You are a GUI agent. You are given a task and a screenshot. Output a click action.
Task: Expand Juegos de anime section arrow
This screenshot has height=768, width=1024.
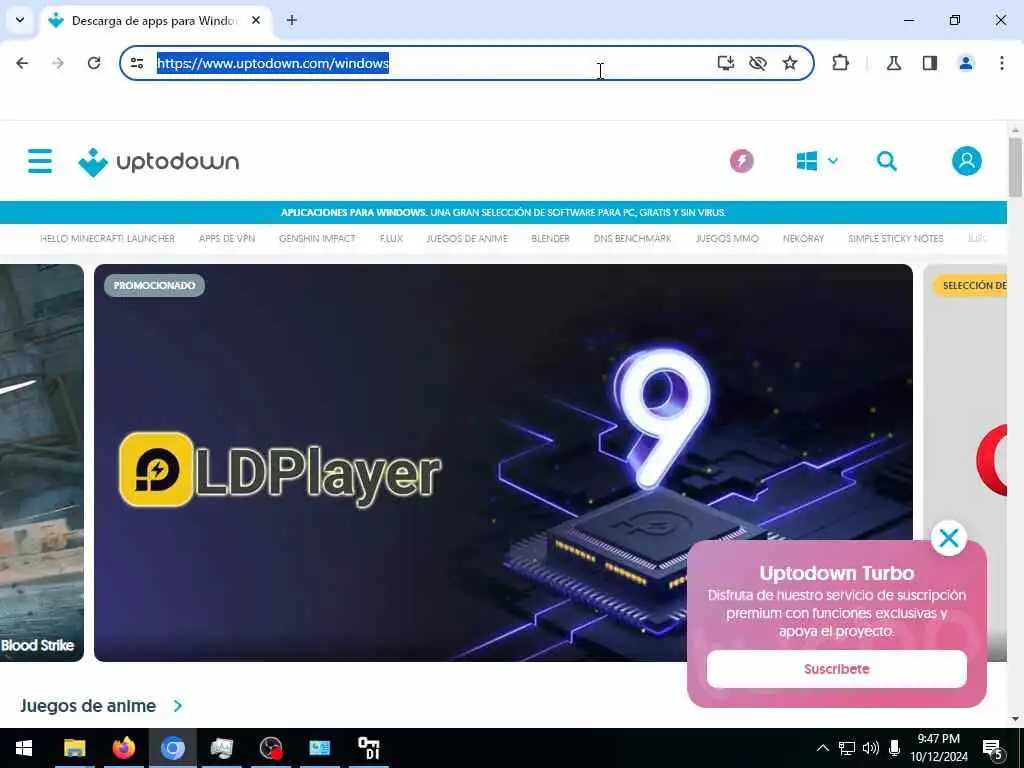point(178,706)
